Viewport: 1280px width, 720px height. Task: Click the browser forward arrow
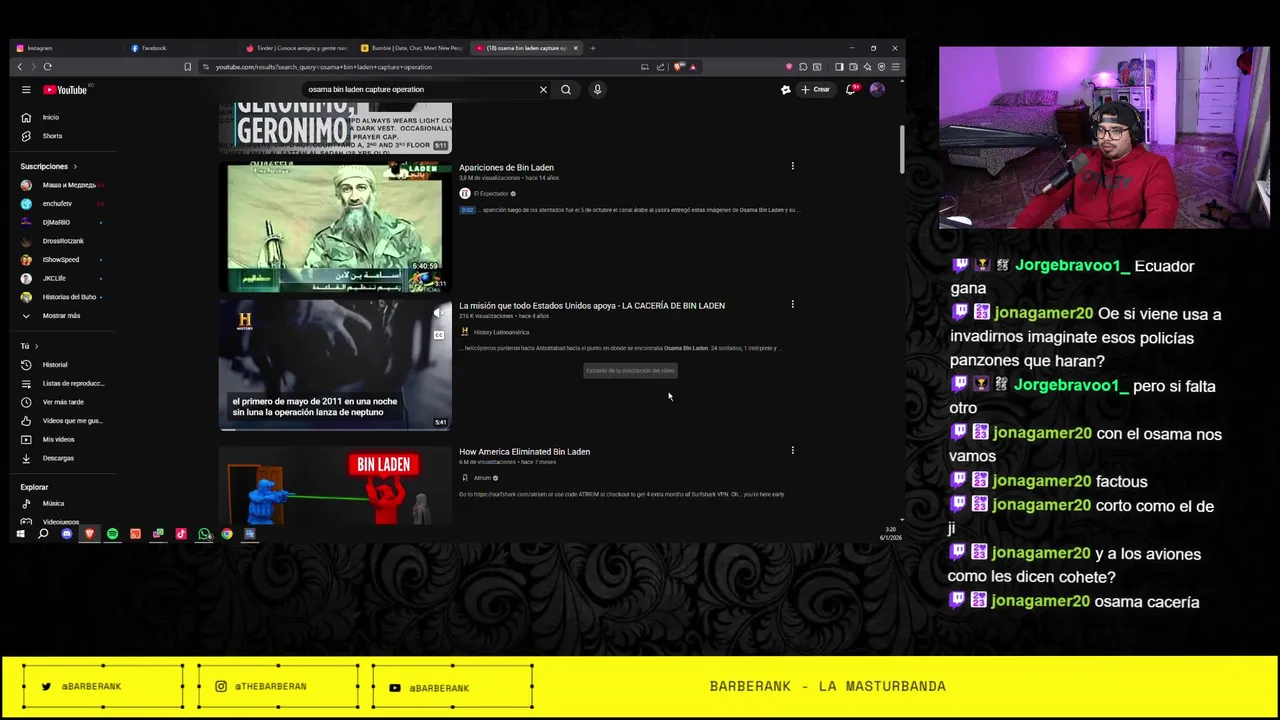click(33, 67)
